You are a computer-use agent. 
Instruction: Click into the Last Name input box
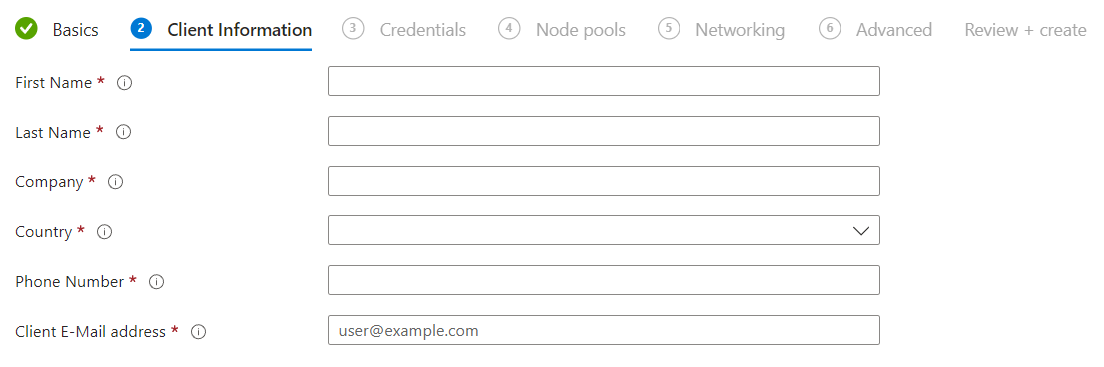click(x=603, y=131)
